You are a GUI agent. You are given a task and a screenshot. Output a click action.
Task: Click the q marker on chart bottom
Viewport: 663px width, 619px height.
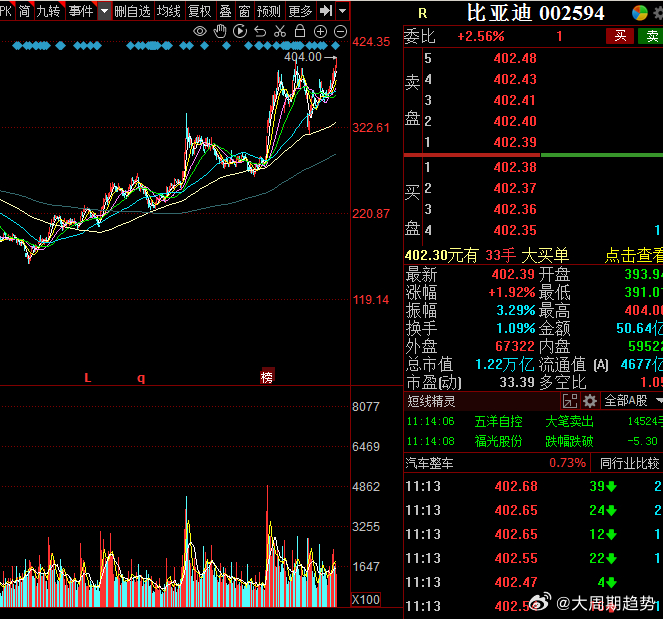[141, 378]
